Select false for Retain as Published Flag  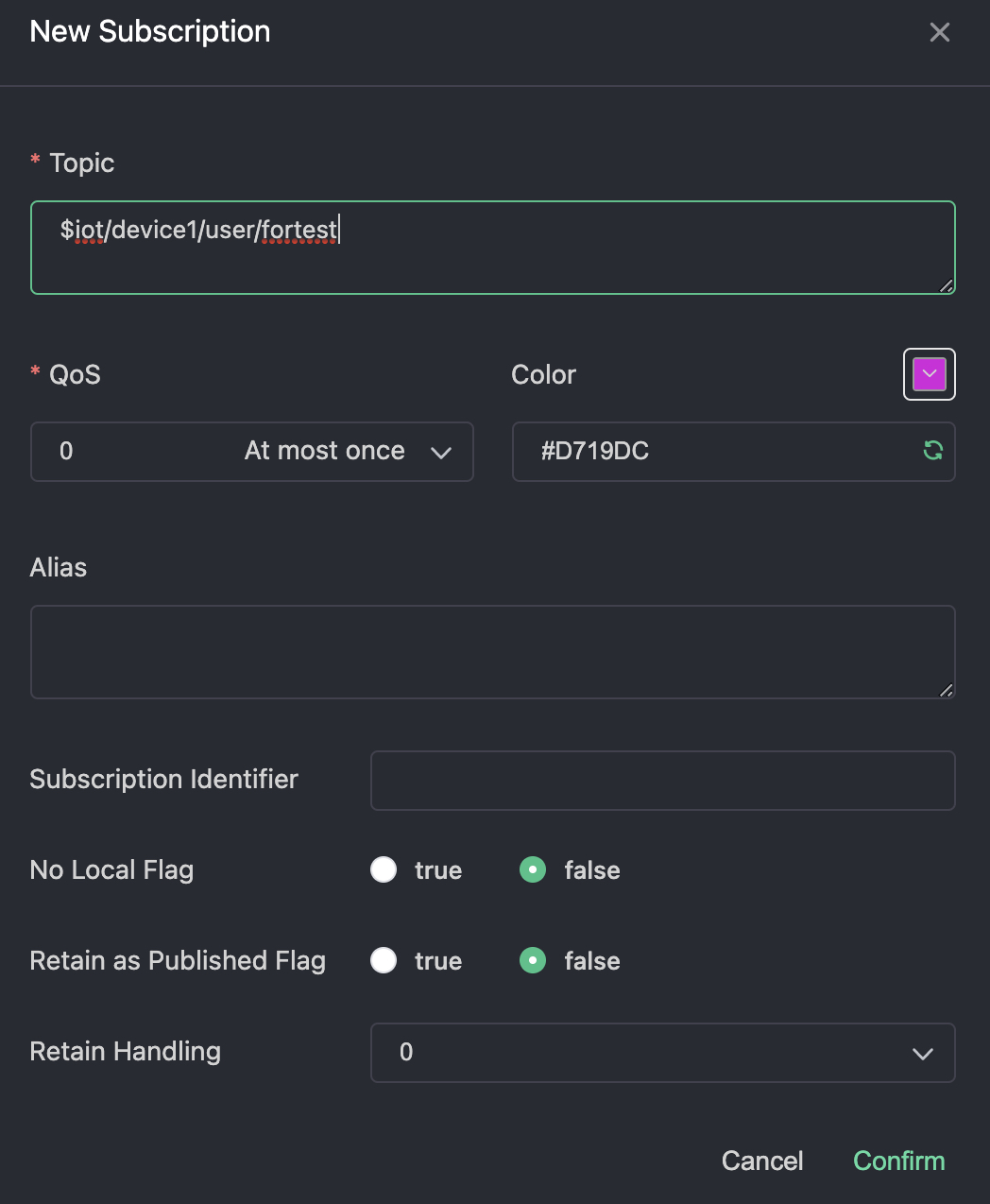click(x=533, y=960)
